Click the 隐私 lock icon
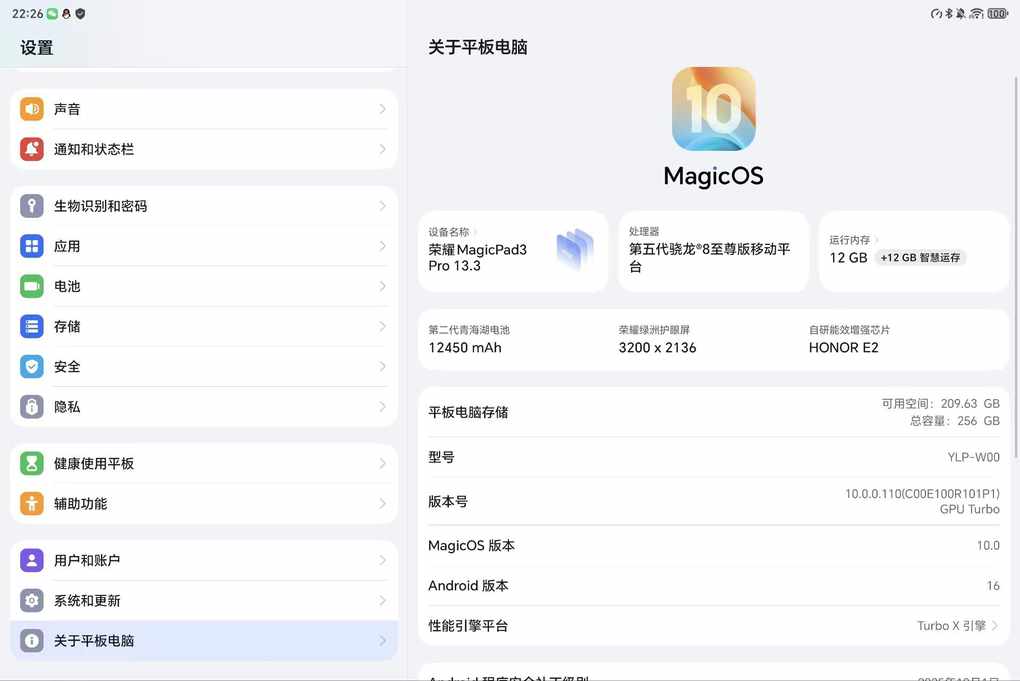This screenshot has width=1020, height=681. click(32, 407)
